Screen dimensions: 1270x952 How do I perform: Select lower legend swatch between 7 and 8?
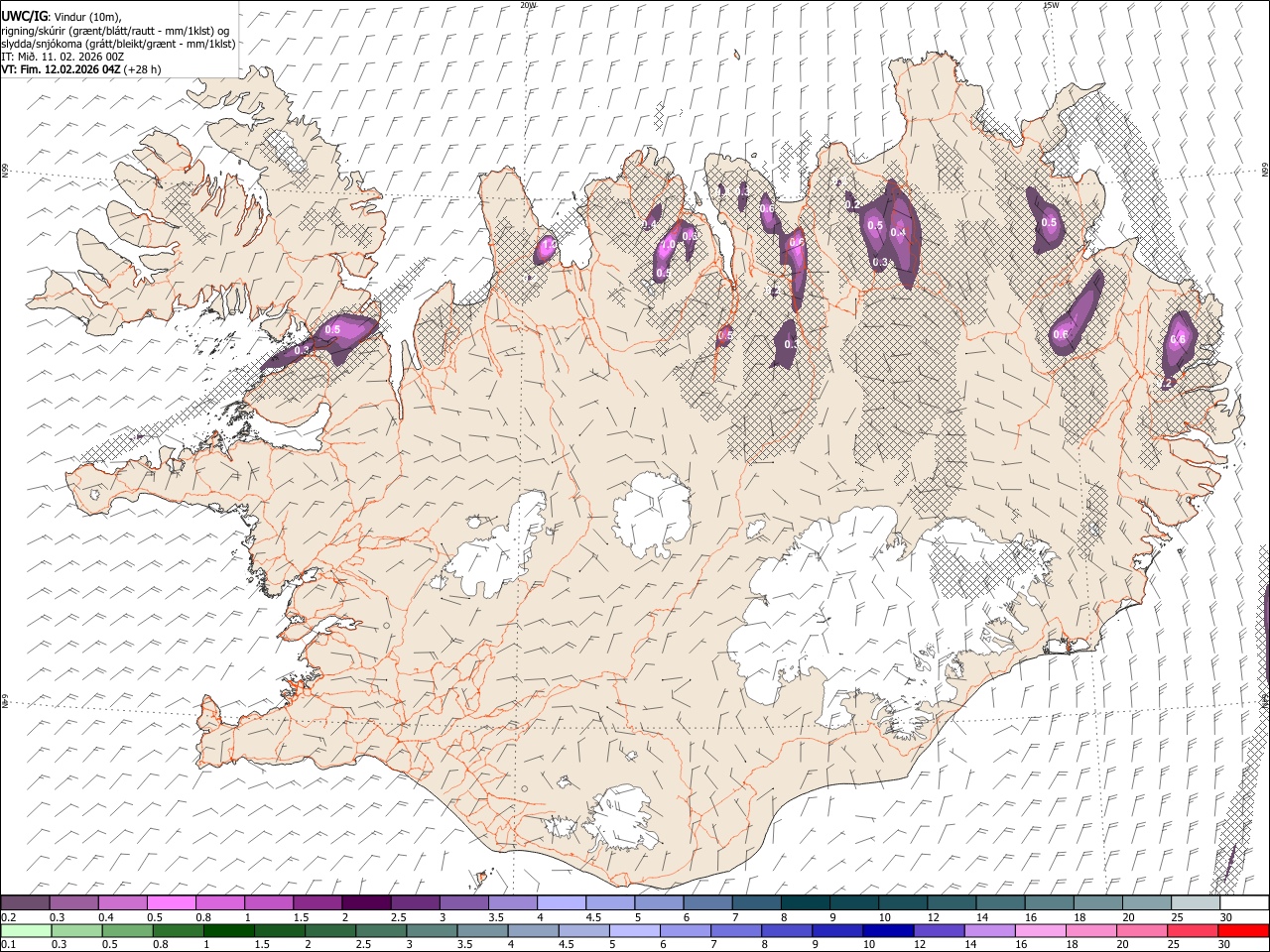coord(735,930)
